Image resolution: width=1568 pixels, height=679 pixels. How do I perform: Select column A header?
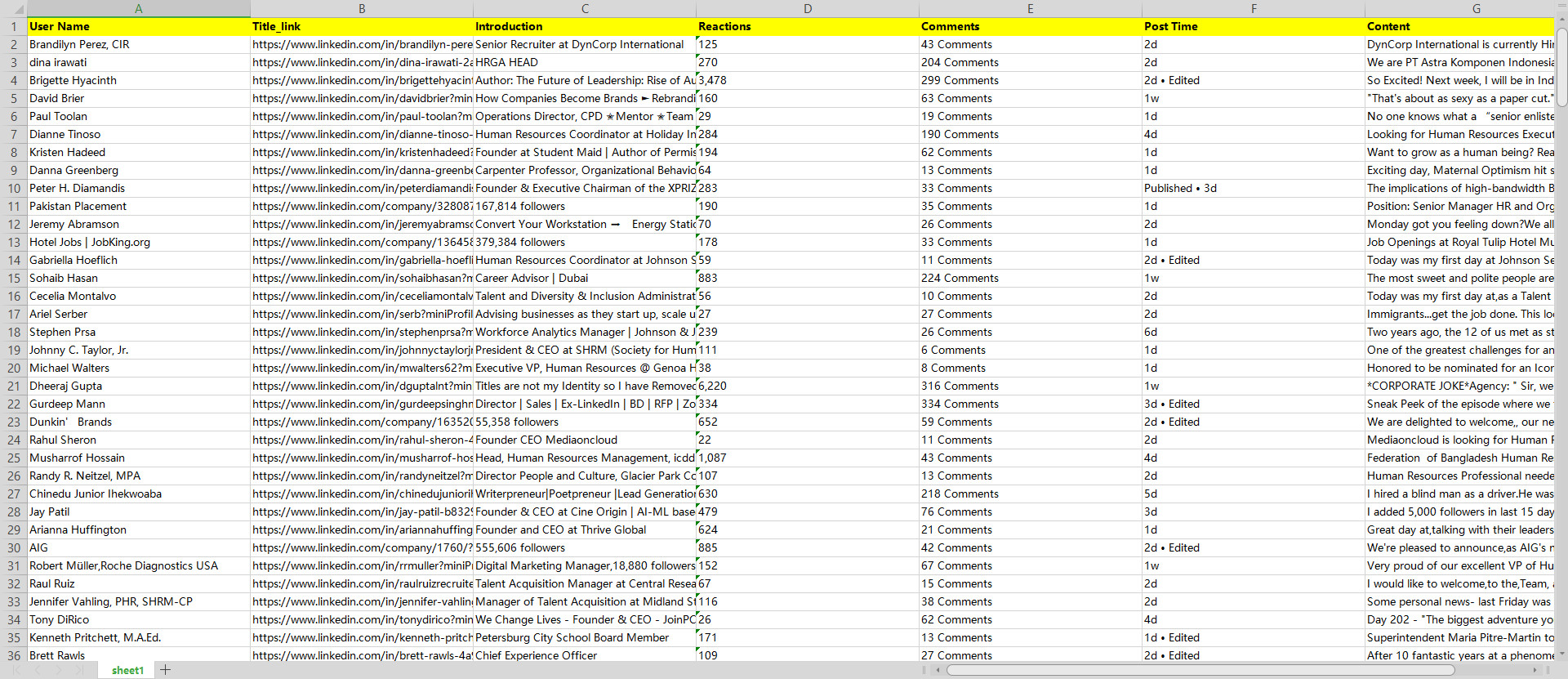tap(139, 8)
